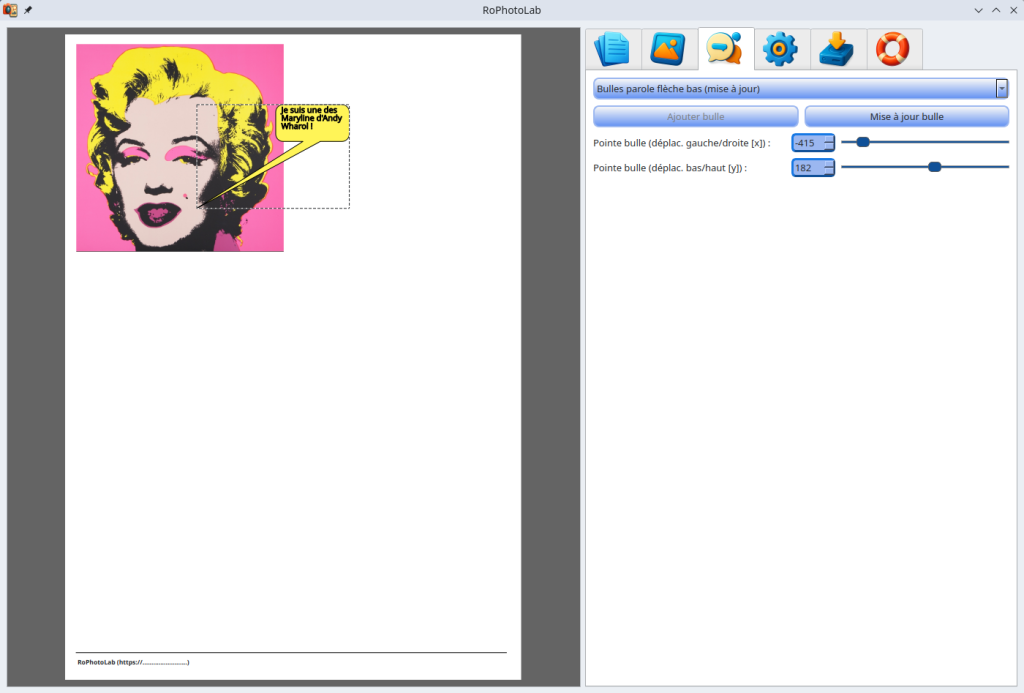Click the y-offset slider handle for bubble tip

click(935, 167)
